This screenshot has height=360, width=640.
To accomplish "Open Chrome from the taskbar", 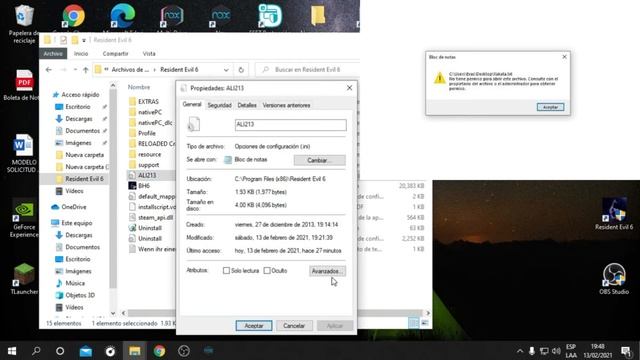I will click(x=160, y=351).
